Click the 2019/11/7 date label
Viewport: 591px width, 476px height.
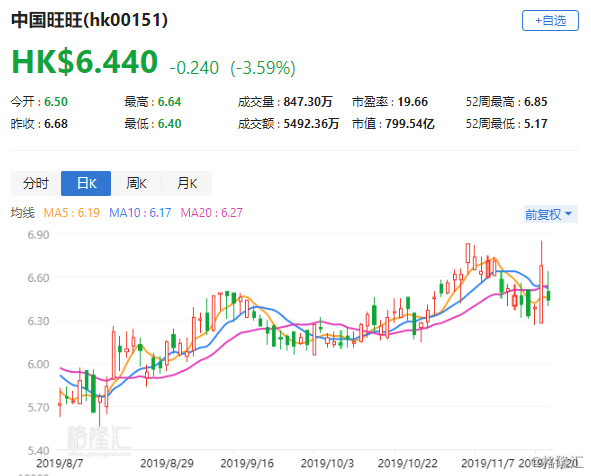pyautogui.click(x=488, y=463)
